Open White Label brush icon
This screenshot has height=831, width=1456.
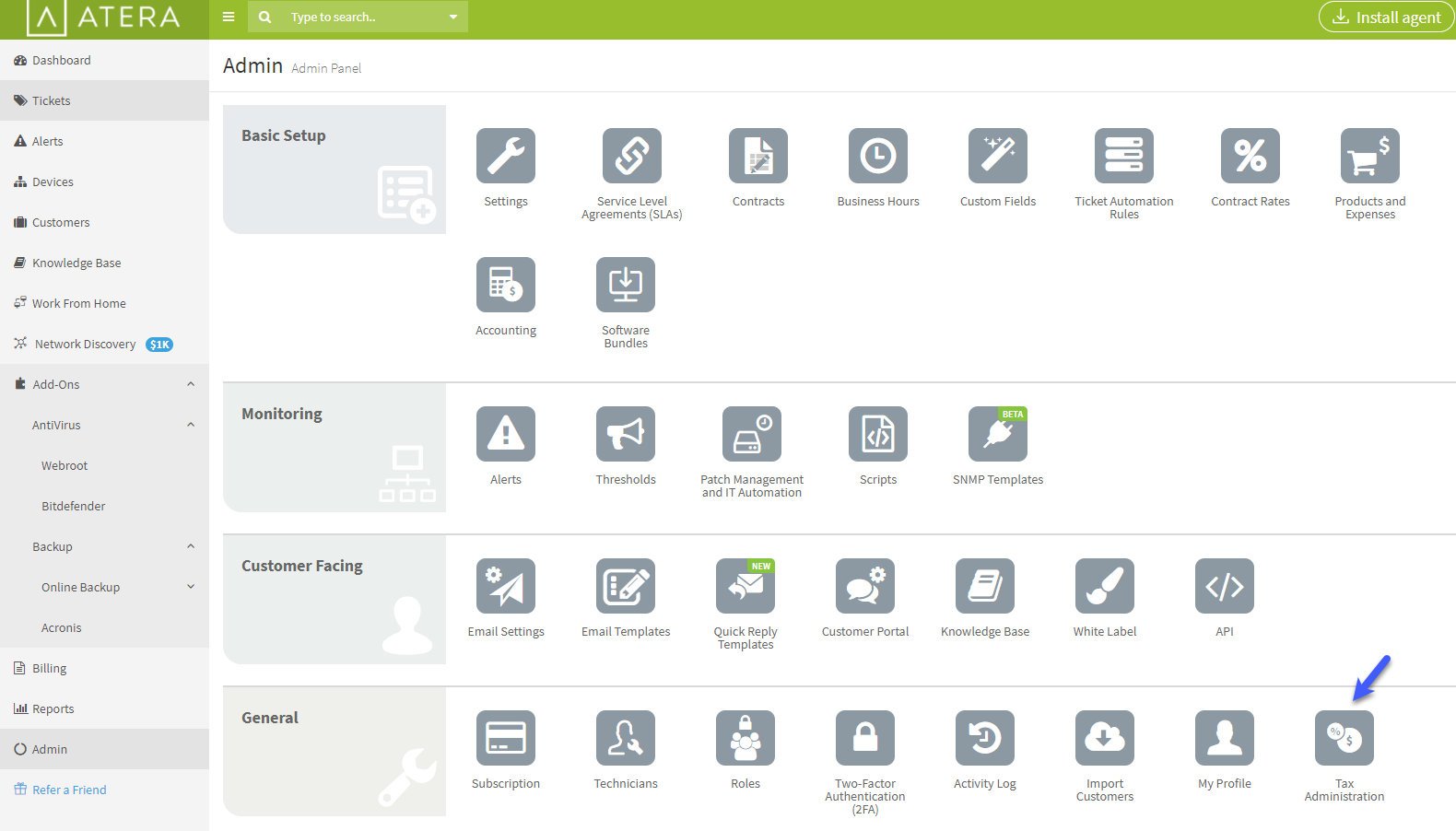point(1105,586)
